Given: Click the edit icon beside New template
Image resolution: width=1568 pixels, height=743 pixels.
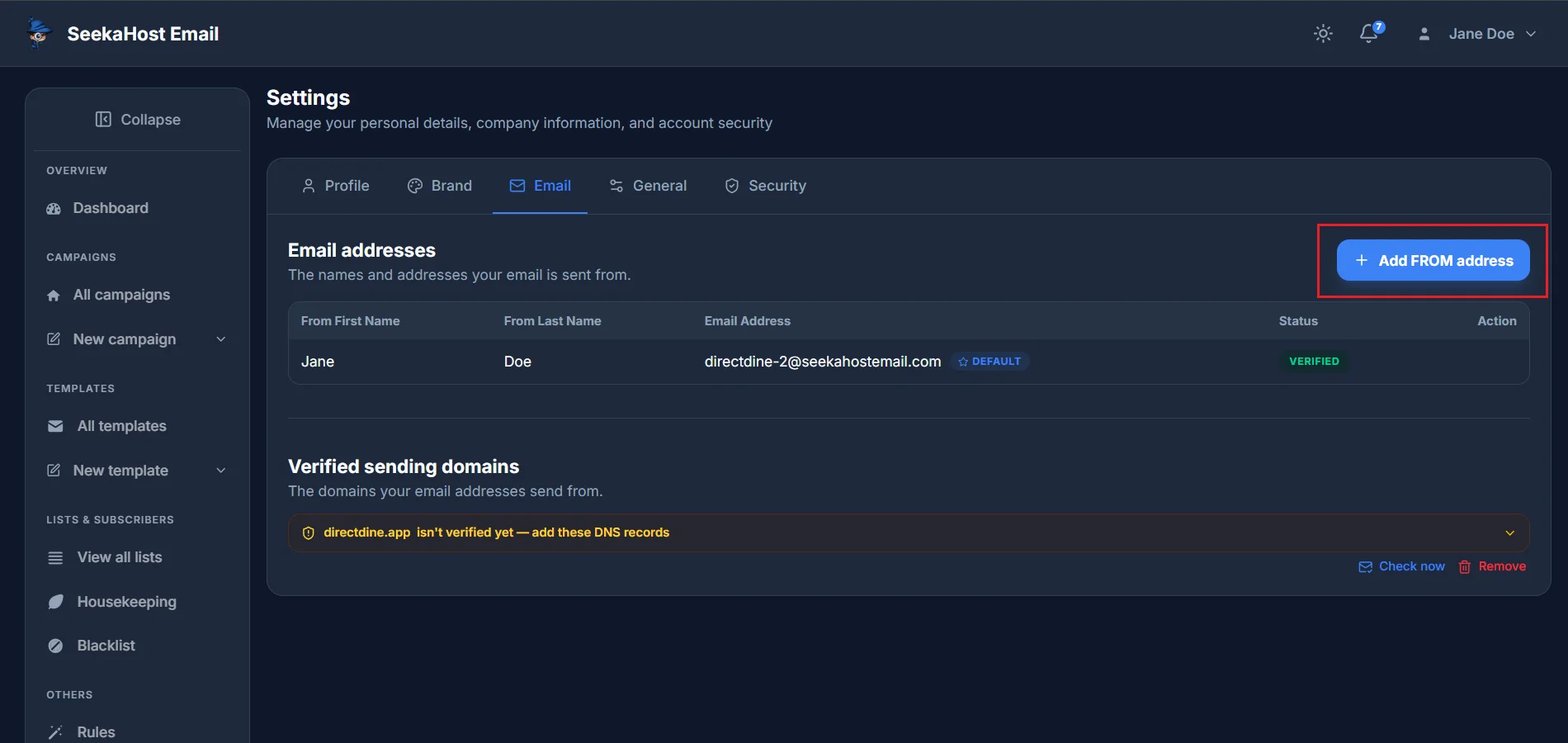Looking at the screenshot, I should (x=54, y=471).
